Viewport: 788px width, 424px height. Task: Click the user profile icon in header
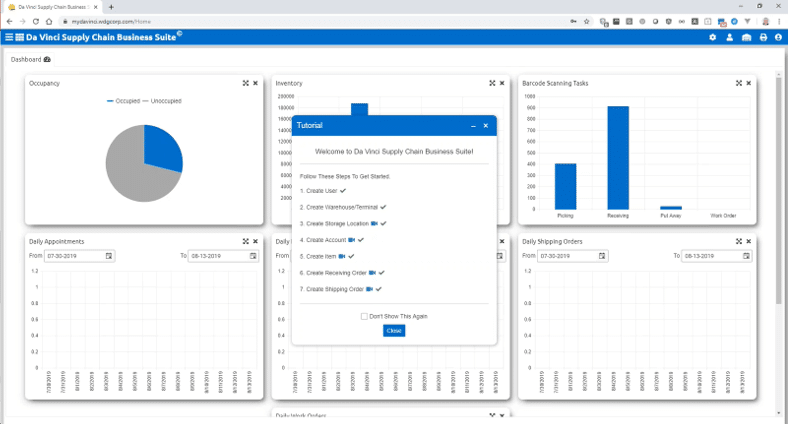pyautogui.click(x=729, y=37)
